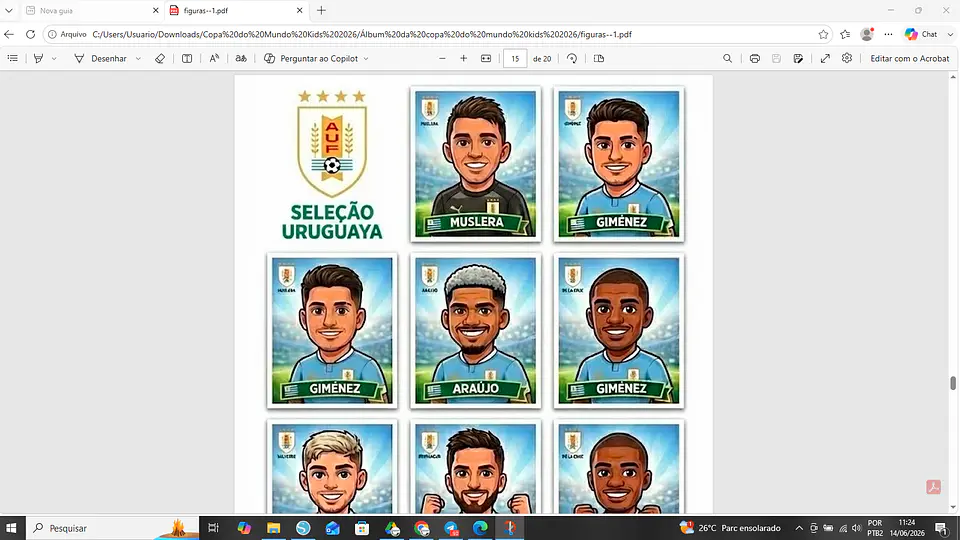Go back with the browser back arrow
960x540 pixels.
click(9, 34)
